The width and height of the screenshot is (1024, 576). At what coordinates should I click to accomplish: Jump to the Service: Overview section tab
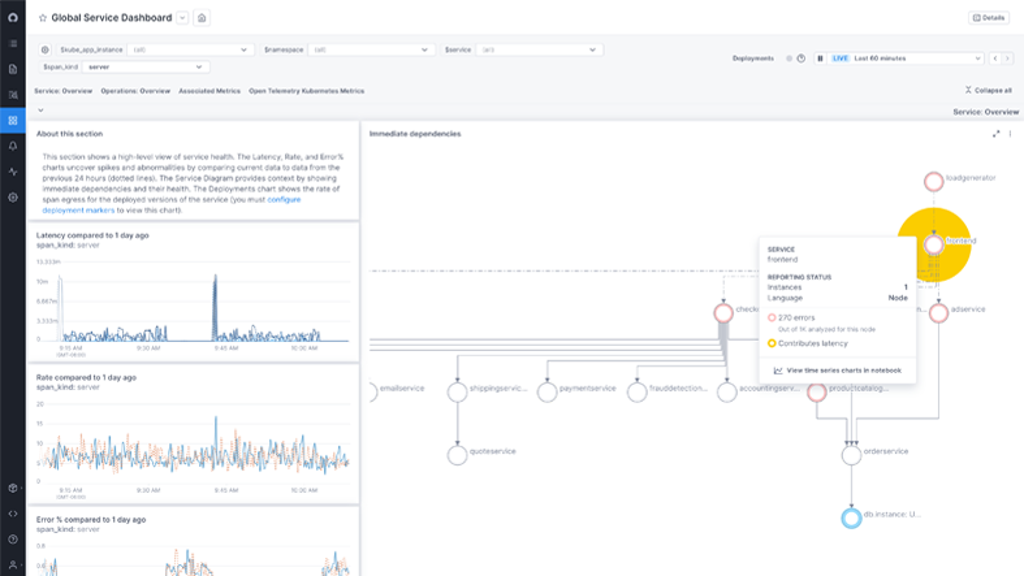click(63, 91)
